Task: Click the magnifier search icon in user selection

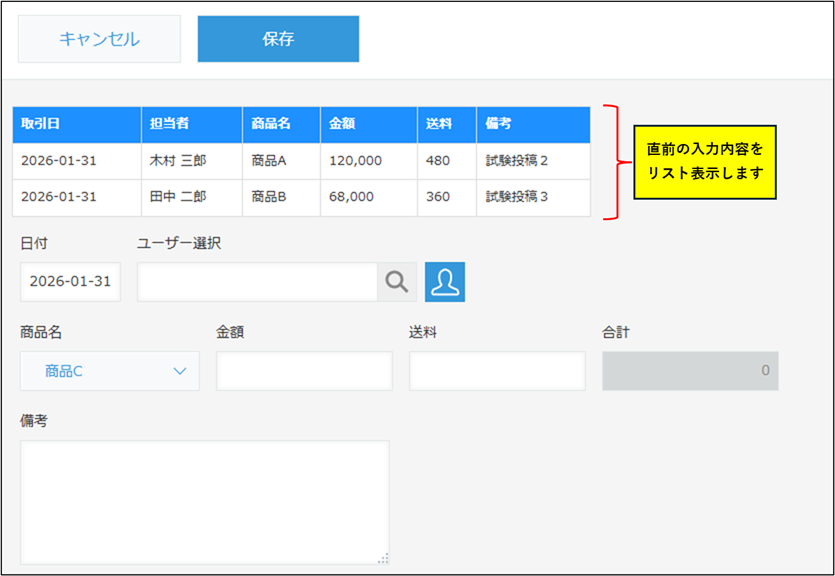Action: 397,282
